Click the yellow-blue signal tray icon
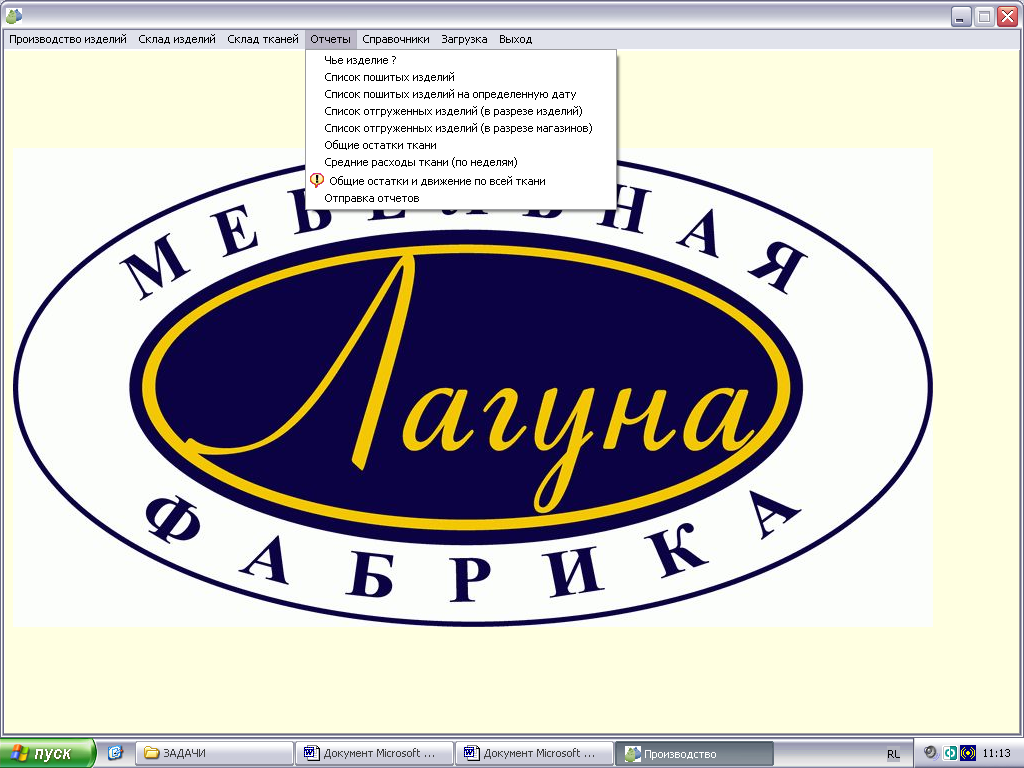Image resolution: width=1024 pixels, height=768 pixels. 968,753
